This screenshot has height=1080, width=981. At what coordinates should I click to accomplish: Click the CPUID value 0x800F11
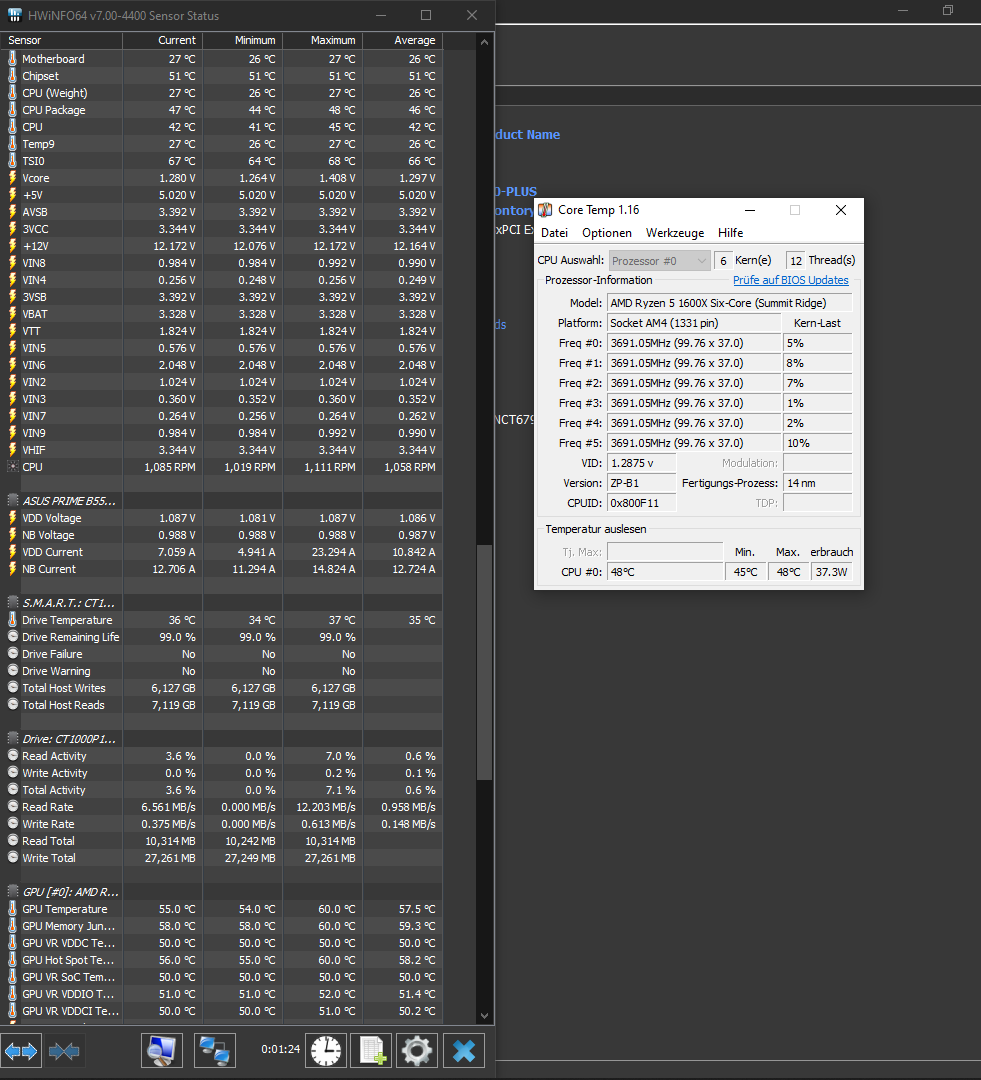(641, 503)
